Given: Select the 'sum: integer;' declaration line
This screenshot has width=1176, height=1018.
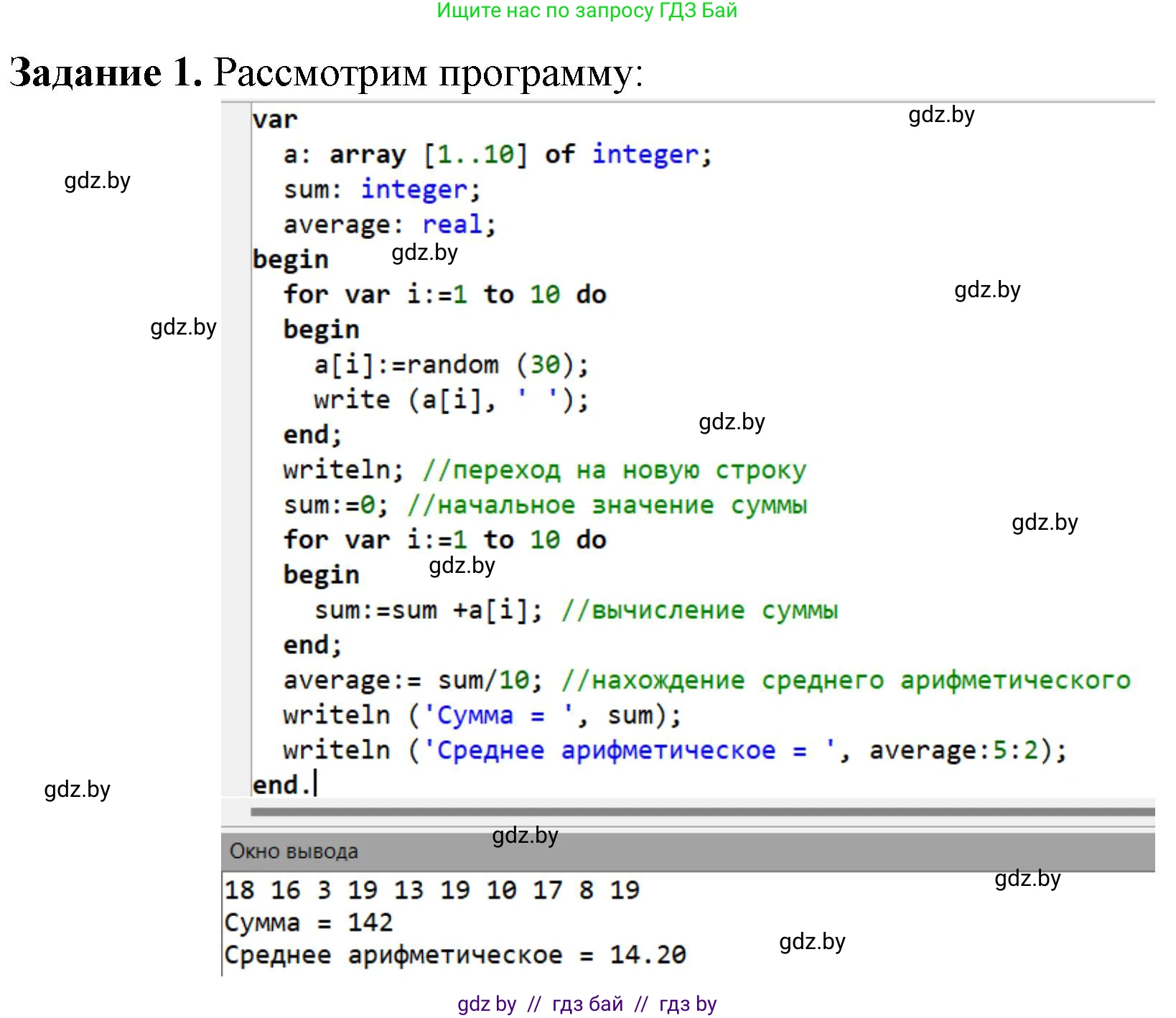Looking at the screenshot, I should pyautogui.click(x=380, y=189).
